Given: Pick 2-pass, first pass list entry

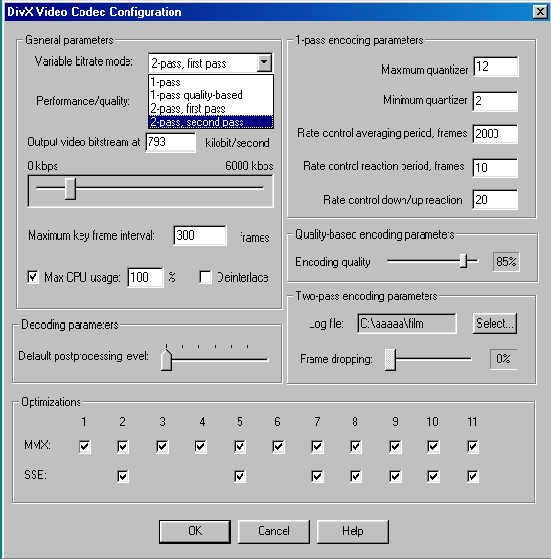Looking at the screenshot, I should point(211,108).
